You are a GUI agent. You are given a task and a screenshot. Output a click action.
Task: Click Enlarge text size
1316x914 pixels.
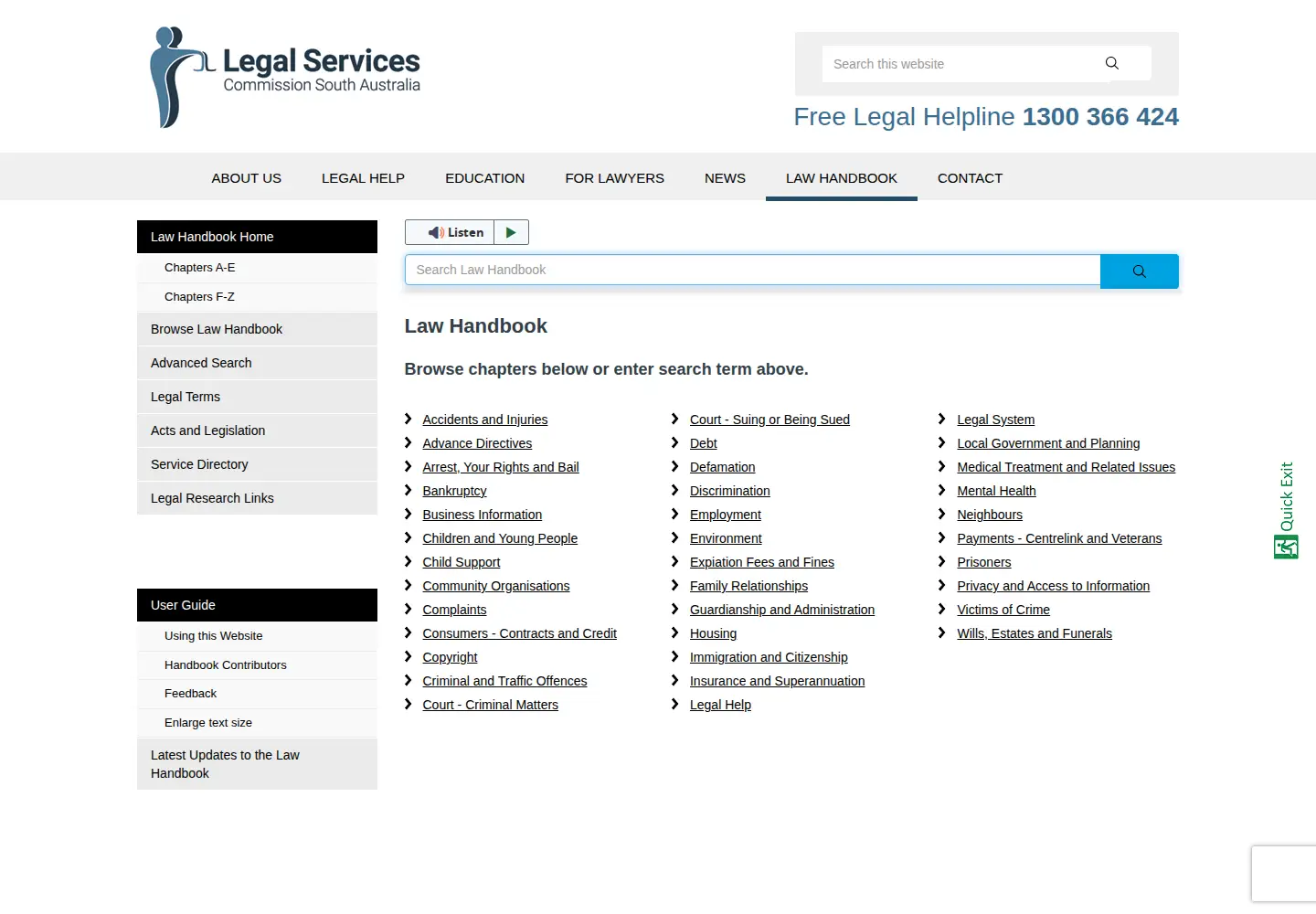click(x=257, y=723)
